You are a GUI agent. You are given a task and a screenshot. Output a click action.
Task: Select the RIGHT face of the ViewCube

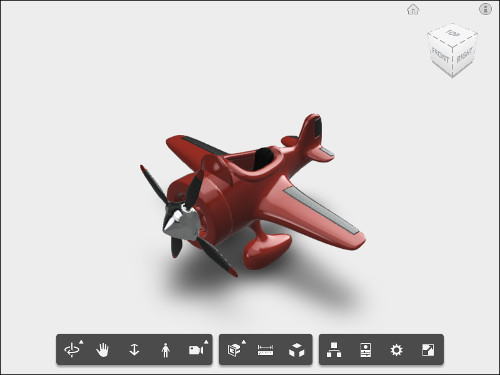point(465,55)
